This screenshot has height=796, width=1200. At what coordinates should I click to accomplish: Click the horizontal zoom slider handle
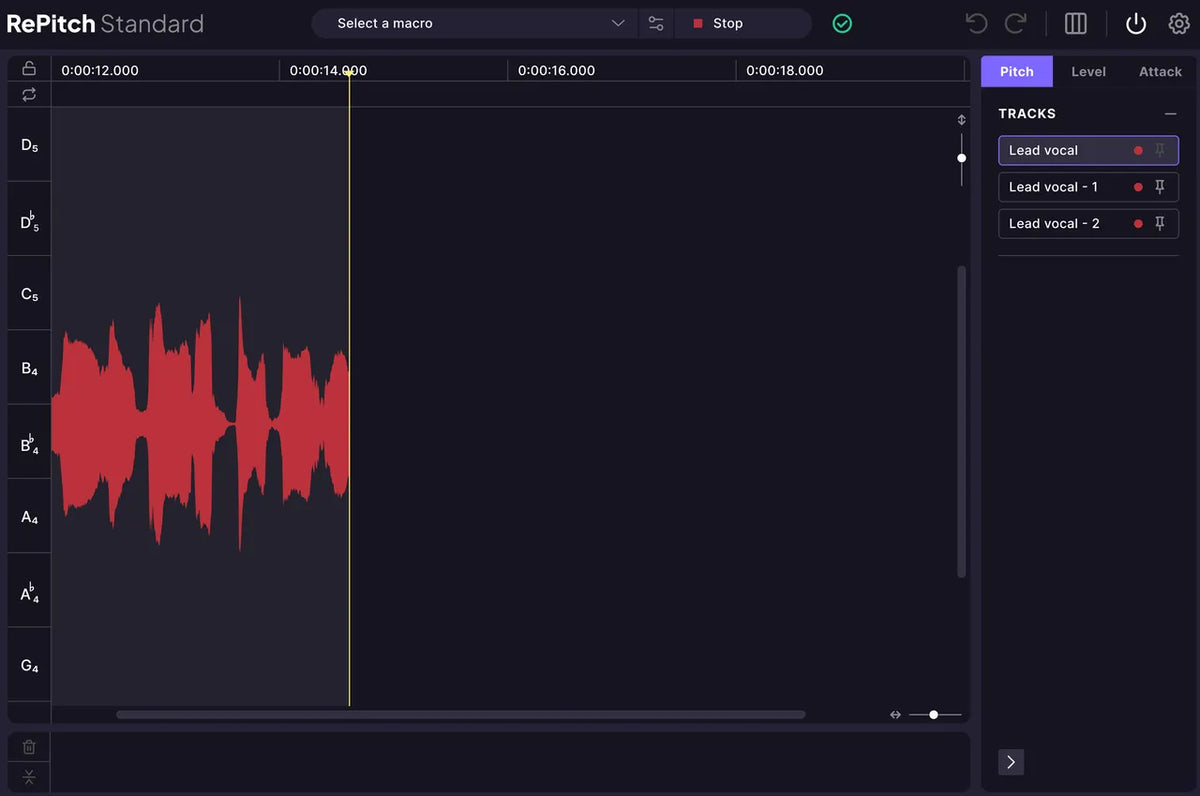click(933, 715)
